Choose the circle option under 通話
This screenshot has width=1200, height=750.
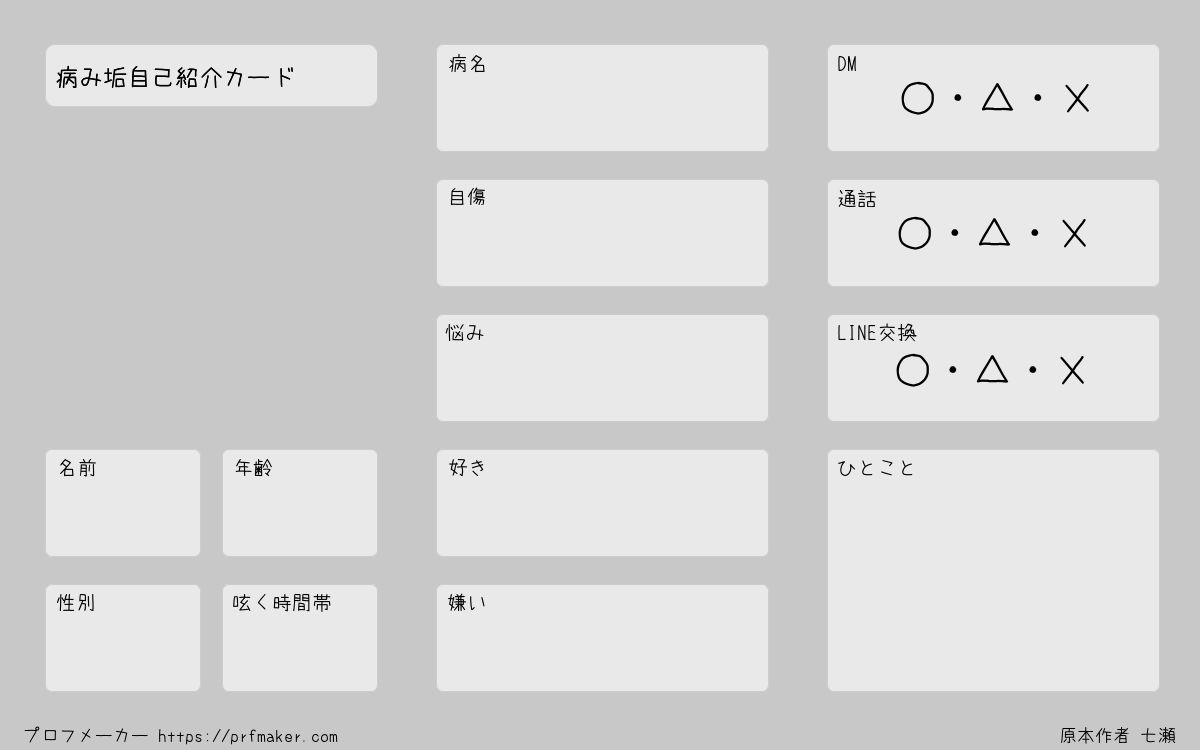pos(914,233)
